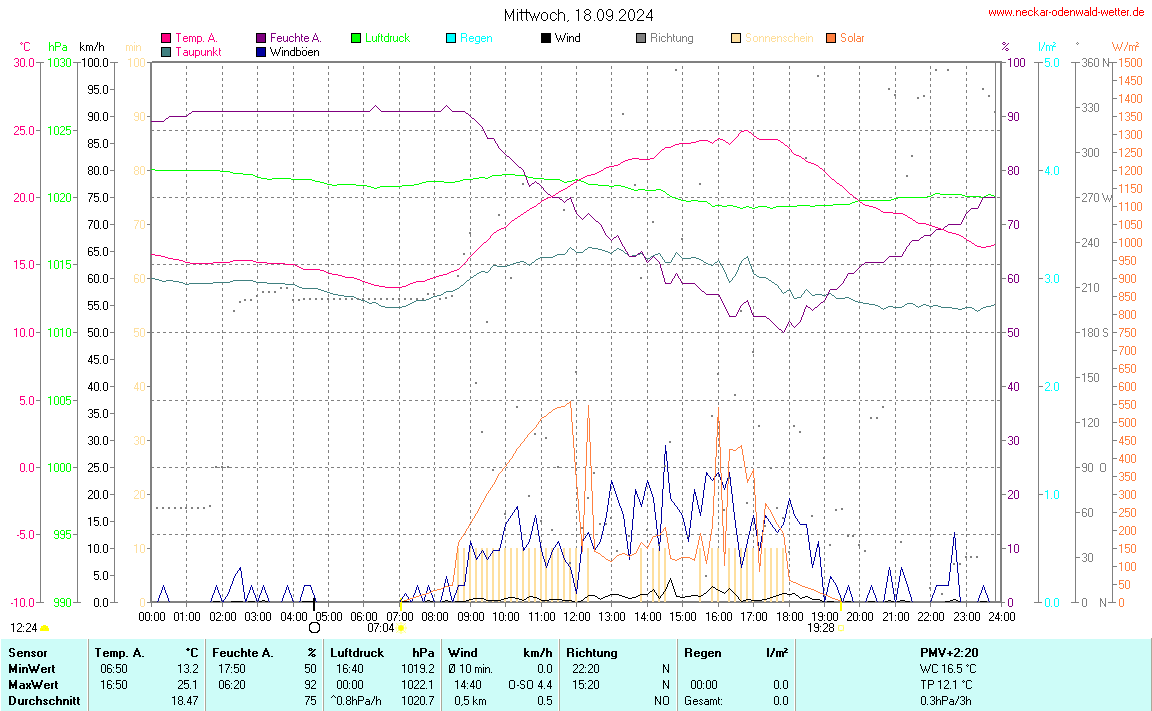The height and width of the screenshot is (711, 1152).
Task: Click the cyan Regen legend square
Action: pyautogui.click(x=451, y=38)
